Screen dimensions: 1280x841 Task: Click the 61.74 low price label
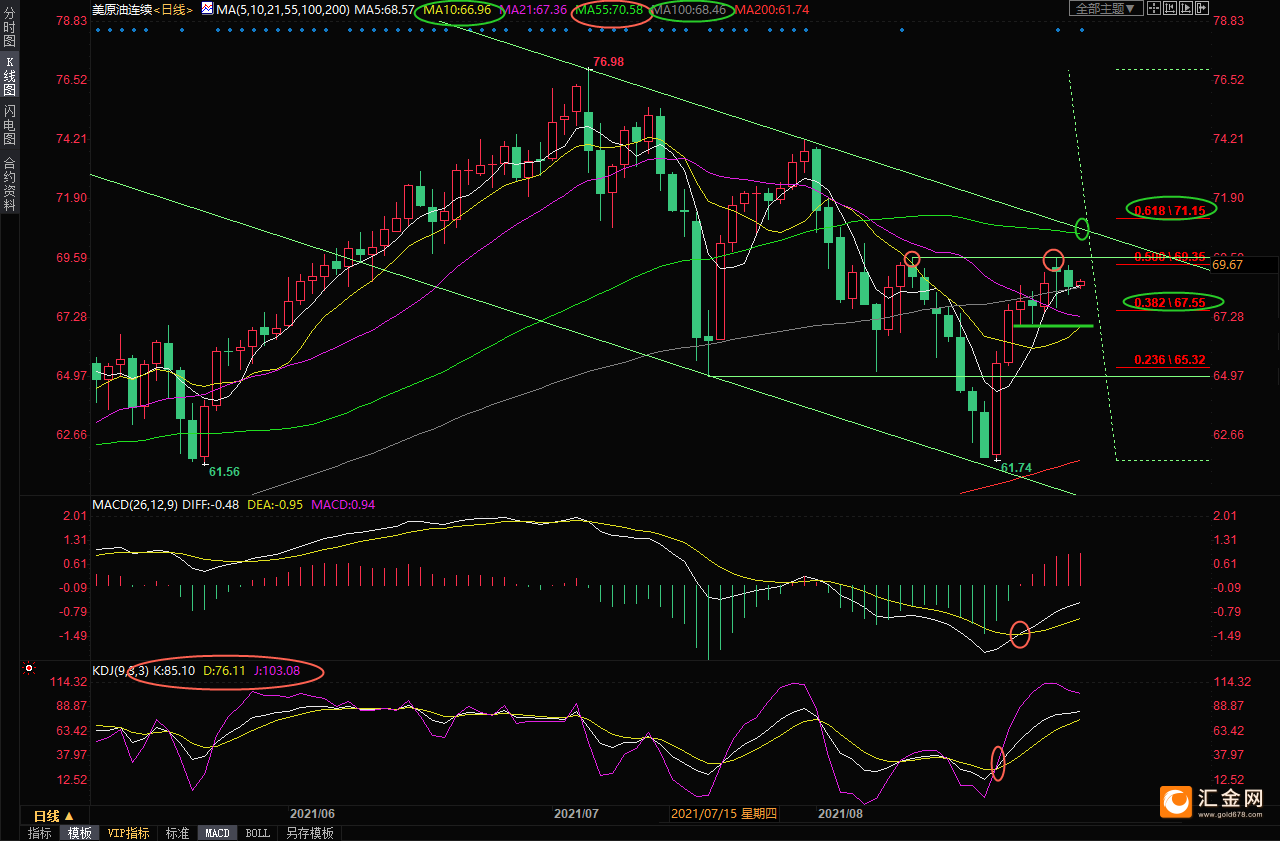pyautogui.click(x=1016, y=468)
